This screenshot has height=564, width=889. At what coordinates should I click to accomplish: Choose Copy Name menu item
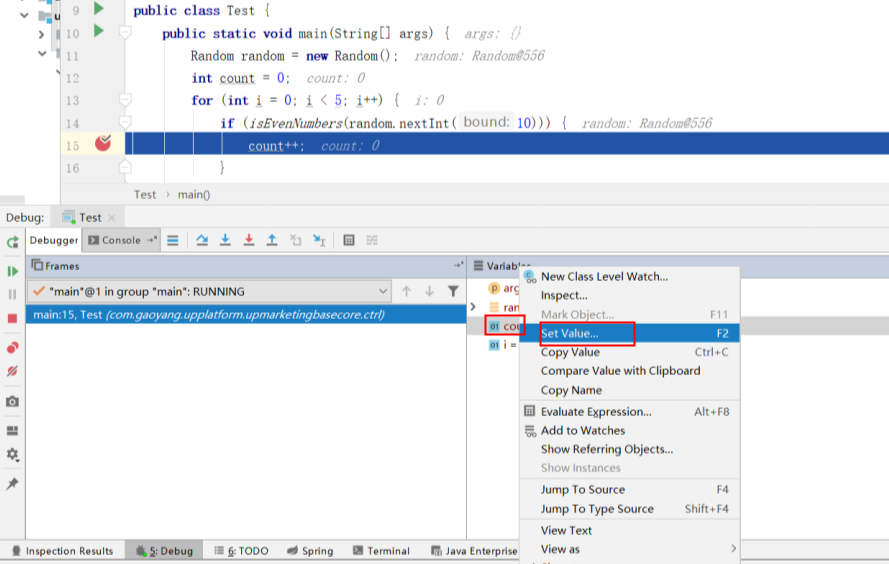pos(629,390)
